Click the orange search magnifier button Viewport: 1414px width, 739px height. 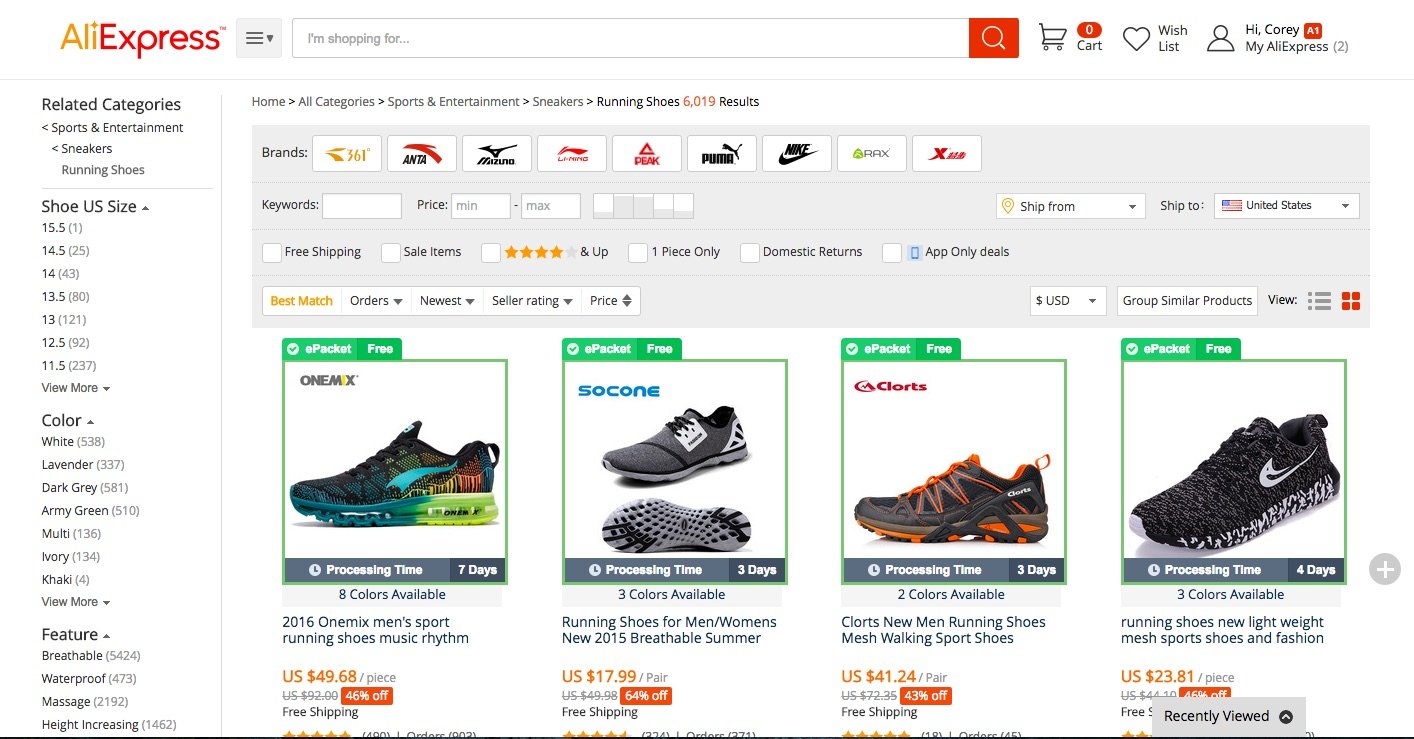[x=993, y=38]
